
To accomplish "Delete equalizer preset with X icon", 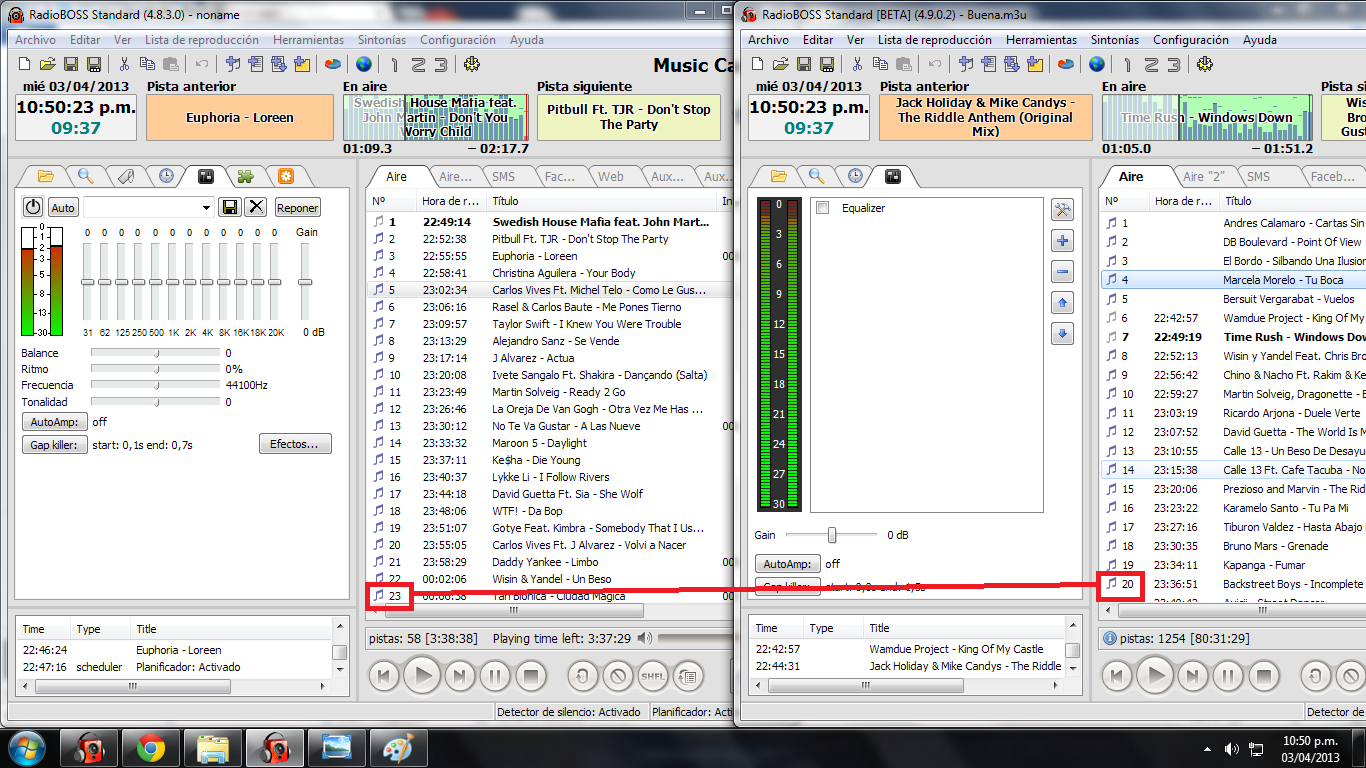I will (x=257, y=207).
